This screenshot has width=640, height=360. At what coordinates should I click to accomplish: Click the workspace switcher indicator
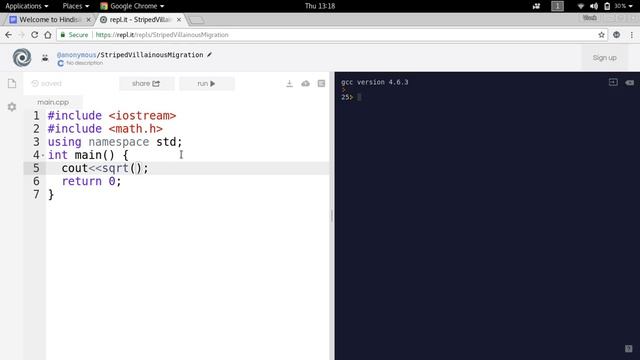tap(557, 6)
